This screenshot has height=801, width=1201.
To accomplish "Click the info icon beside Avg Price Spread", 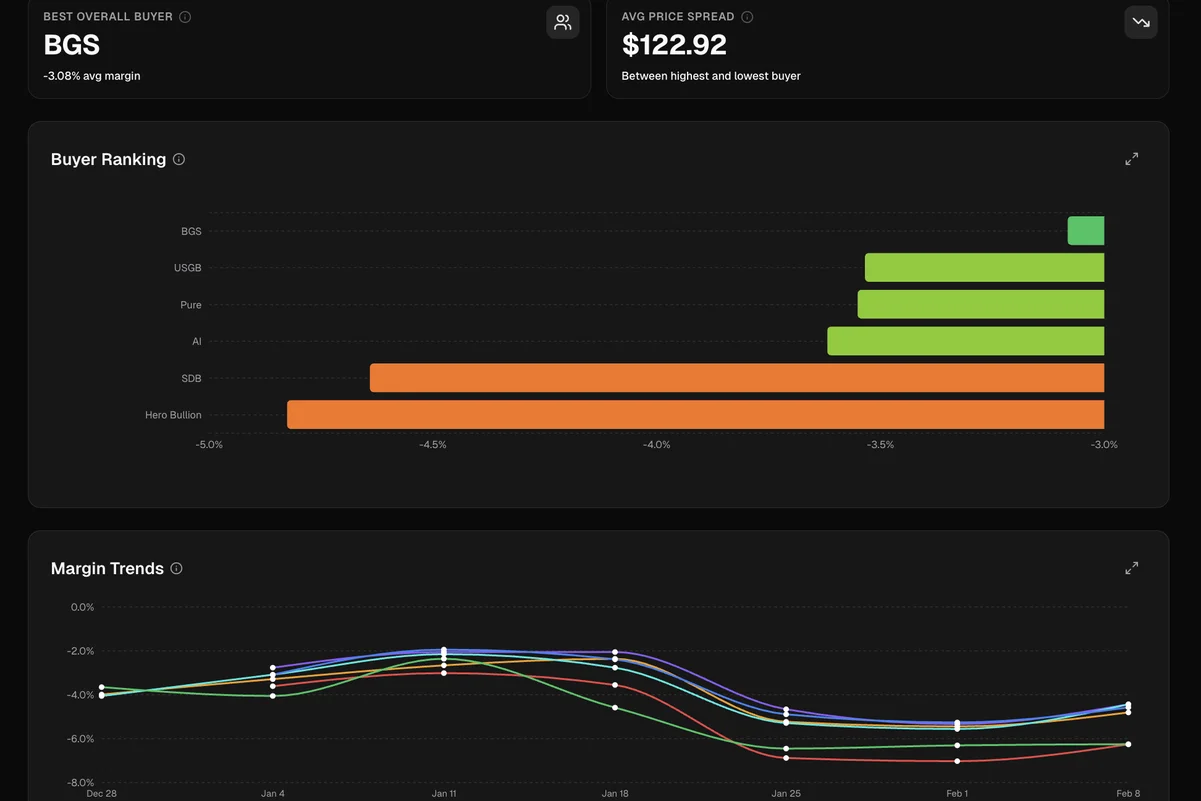I will [x=747, y=17].
